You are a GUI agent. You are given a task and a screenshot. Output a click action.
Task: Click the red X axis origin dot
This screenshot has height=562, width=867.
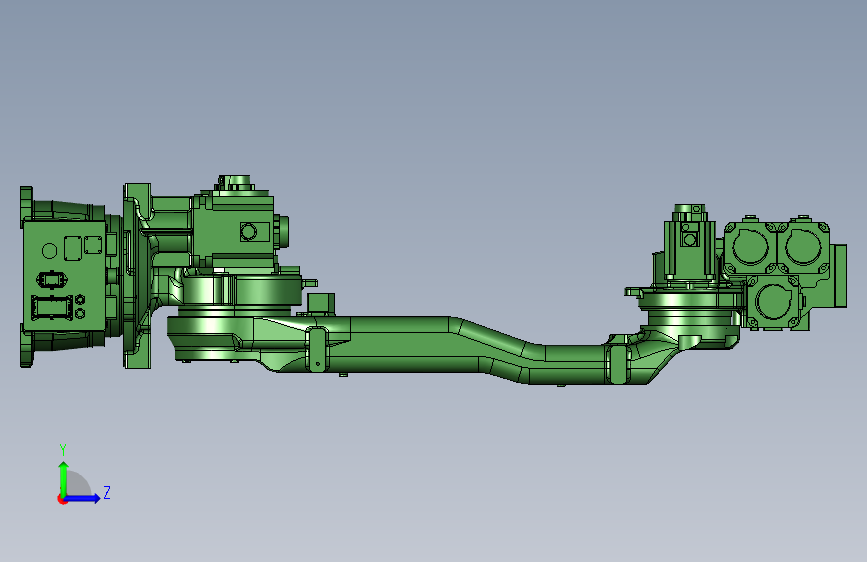pyautogui.click(x=61, y=499)
